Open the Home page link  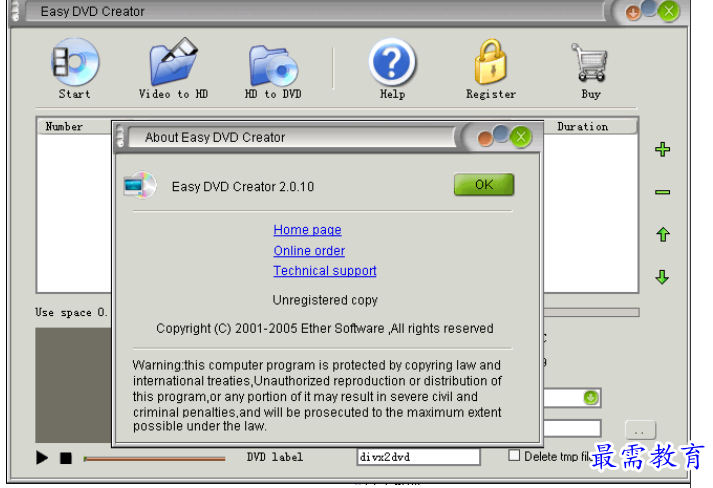(307, 230)
